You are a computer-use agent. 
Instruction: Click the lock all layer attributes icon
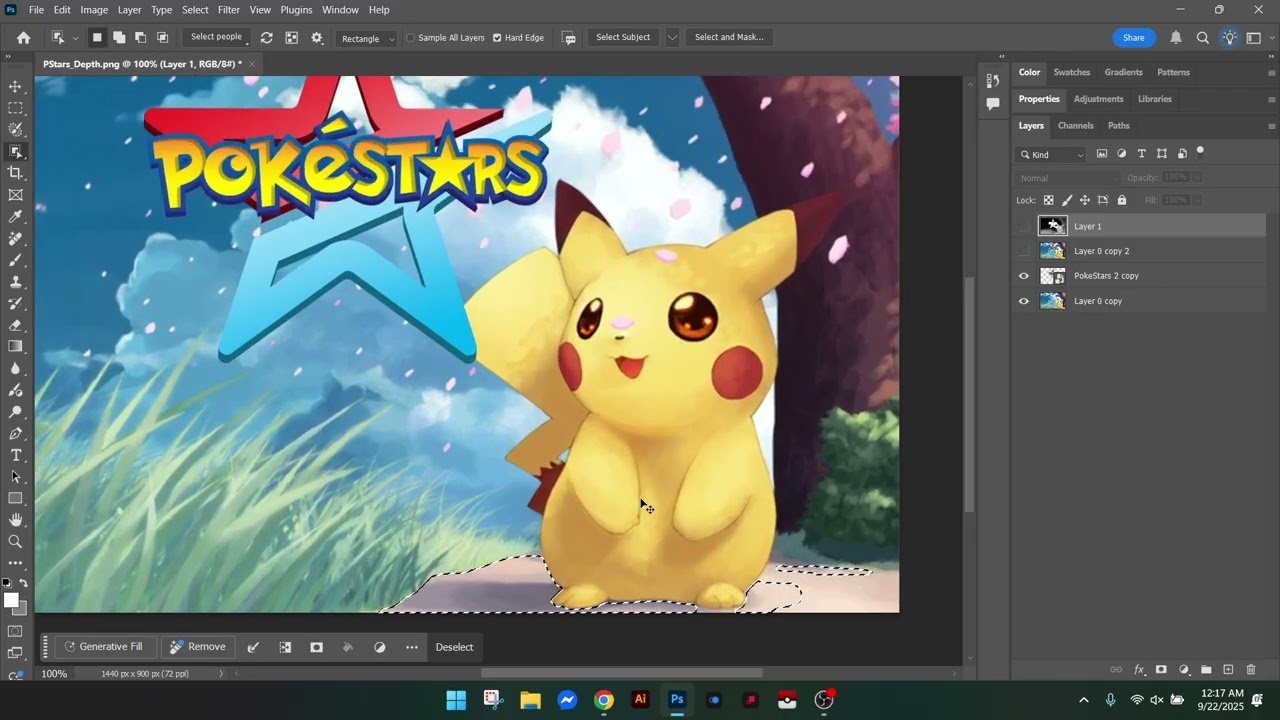[x=1122, y=200]
